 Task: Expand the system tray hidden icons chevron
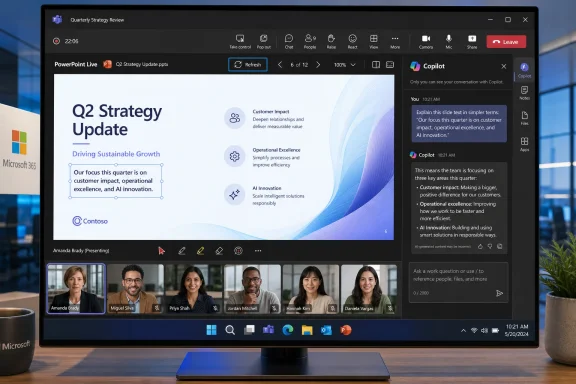(464, 331)
